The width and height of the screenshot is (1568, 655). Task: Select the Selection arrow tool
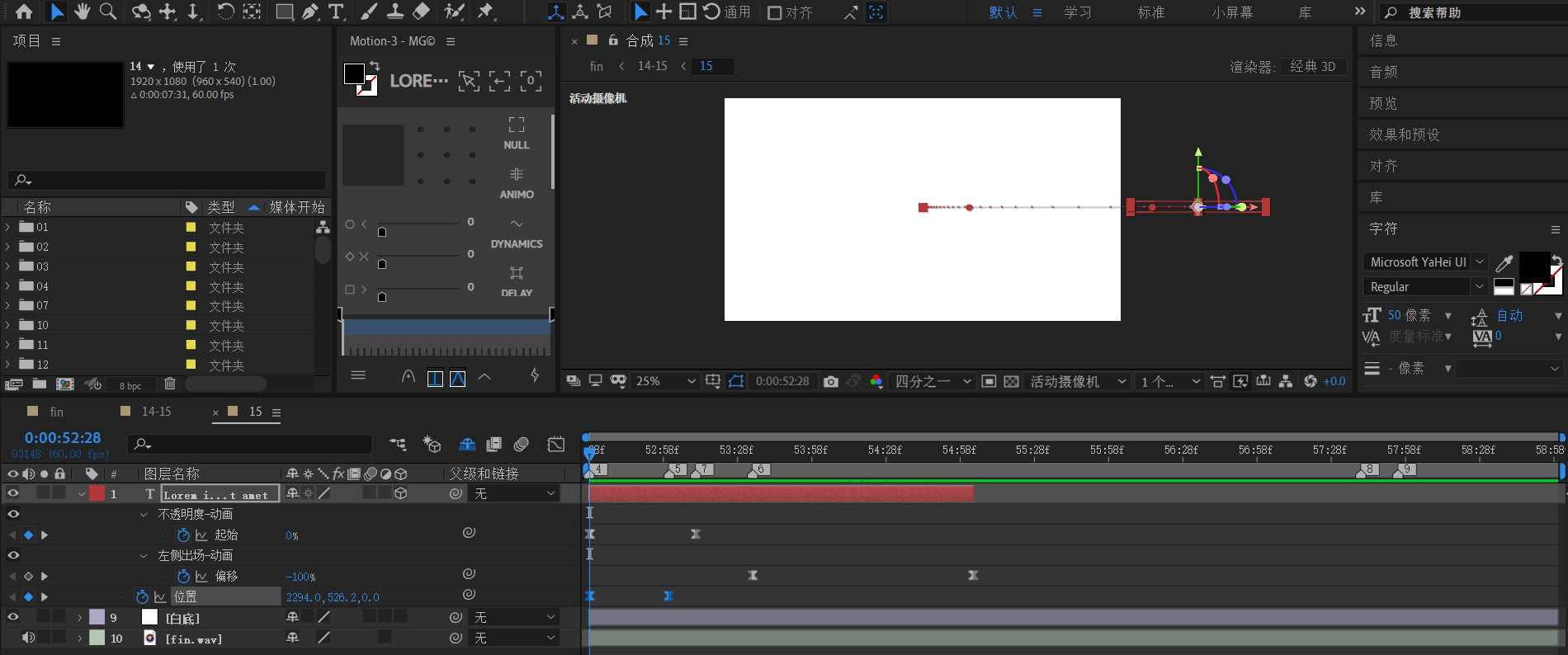(x=56, y=12)
